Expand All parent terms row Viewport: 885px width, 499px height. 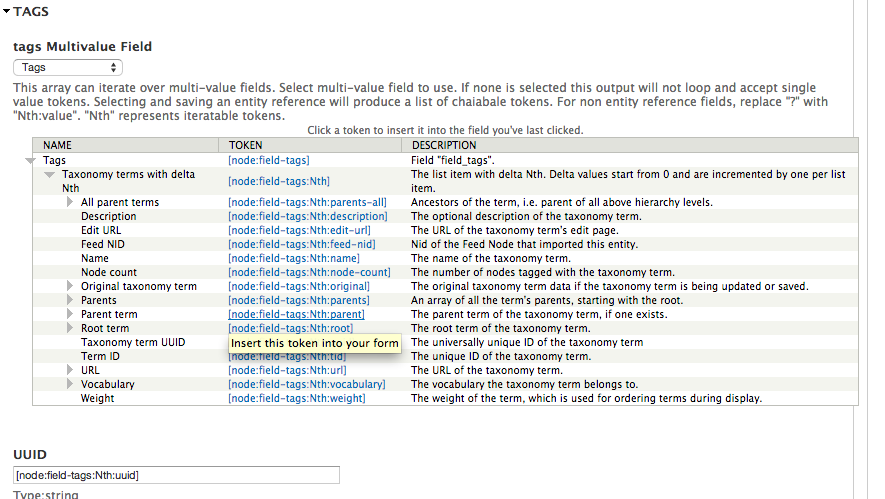click(x=70, y=202)
